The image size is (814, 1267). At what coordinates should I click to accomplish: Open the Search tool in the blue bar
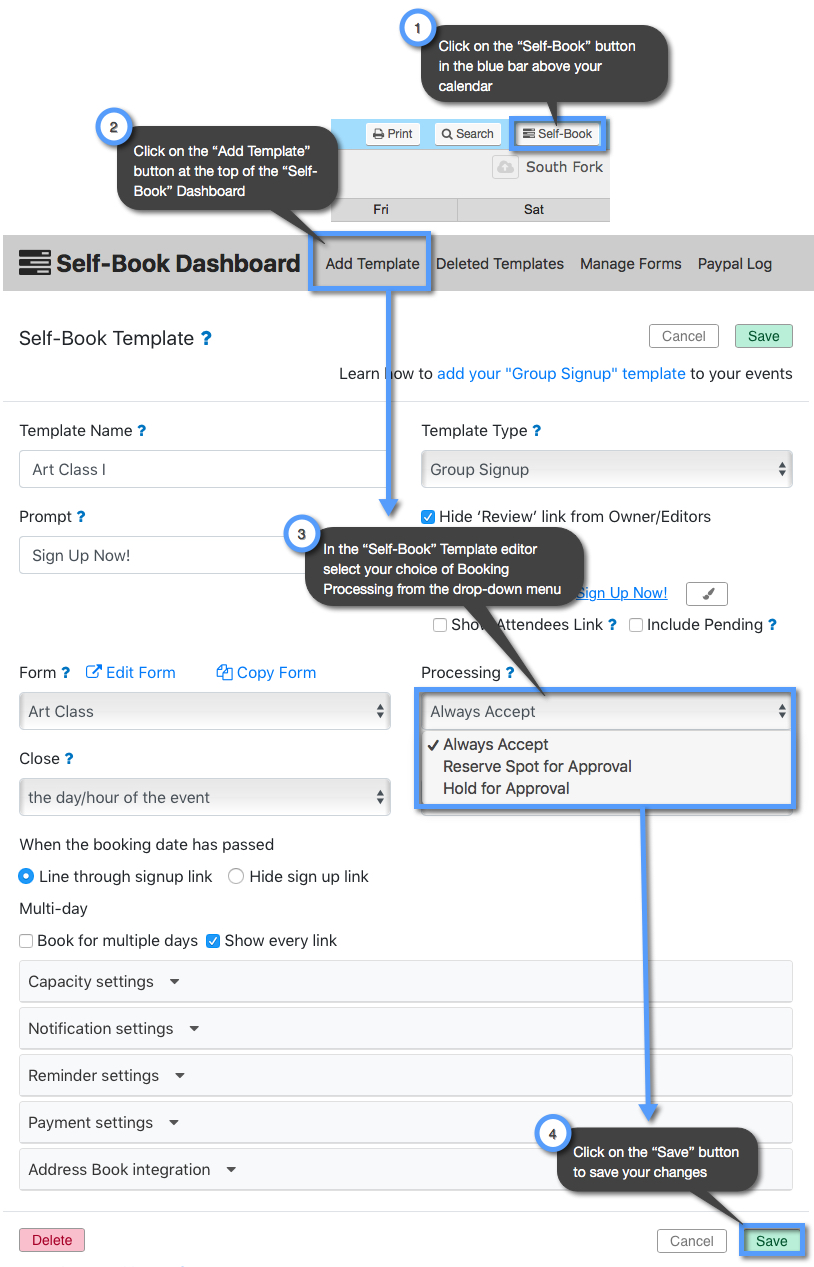(x=466, y=133)
